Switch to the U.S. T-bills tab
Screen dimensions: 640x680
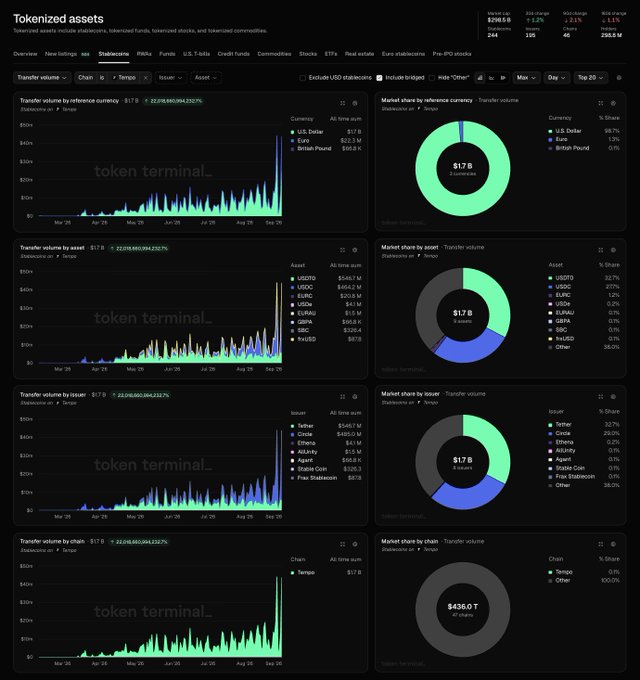click(x=196, y=54)
